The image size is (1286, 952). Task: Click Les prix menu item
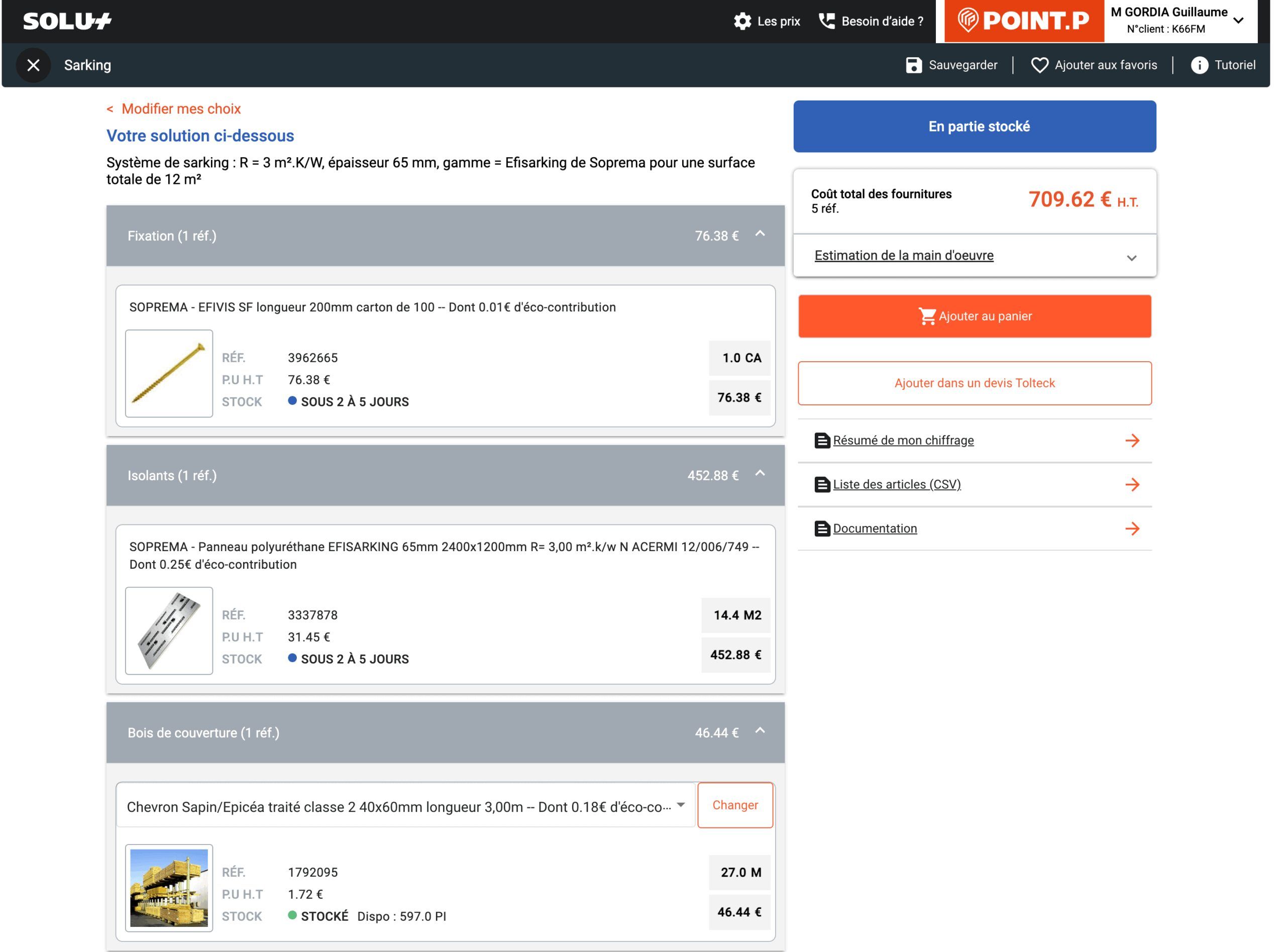coord(779,21)
